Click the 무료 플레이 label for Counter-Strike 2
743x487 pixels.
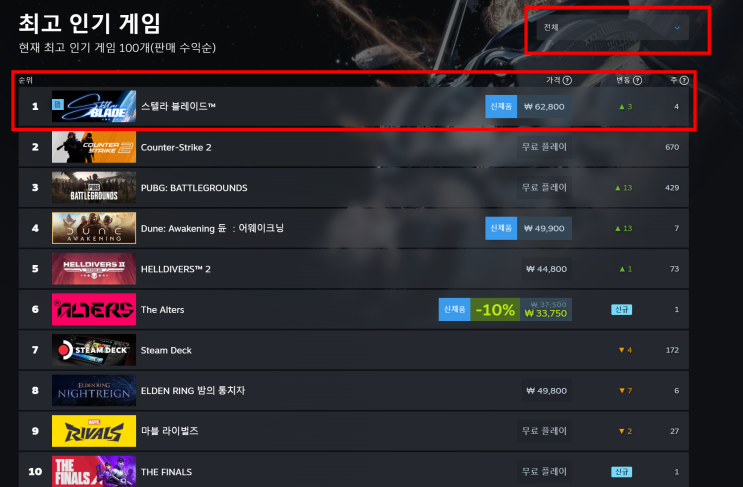544,147
